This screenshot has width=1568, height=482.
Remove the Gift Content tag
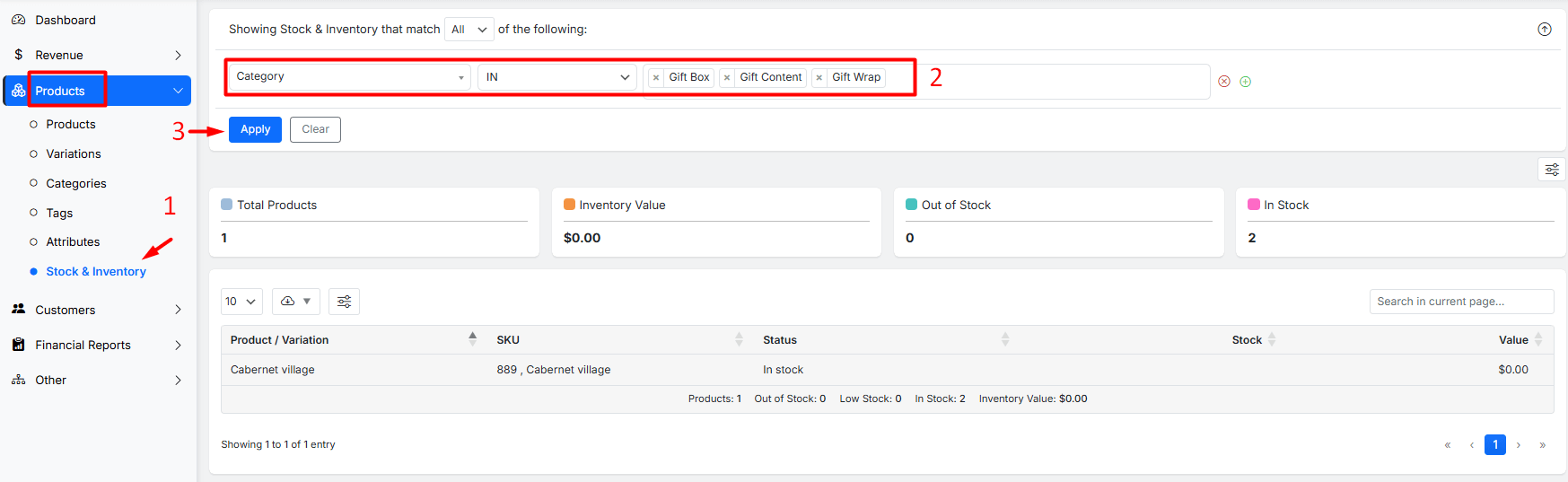click(x=727, y=78)
